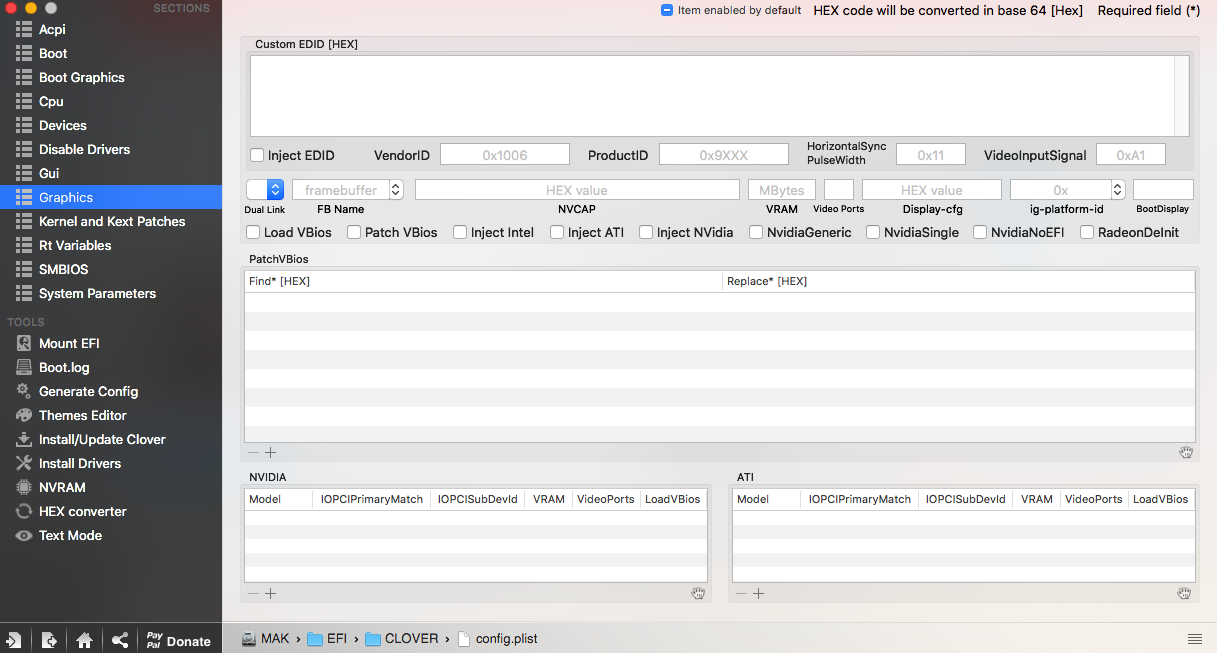The height and width of the screenshot is (653, 1217).
Task: Go to the SMBIOS section
Action: 63,269
